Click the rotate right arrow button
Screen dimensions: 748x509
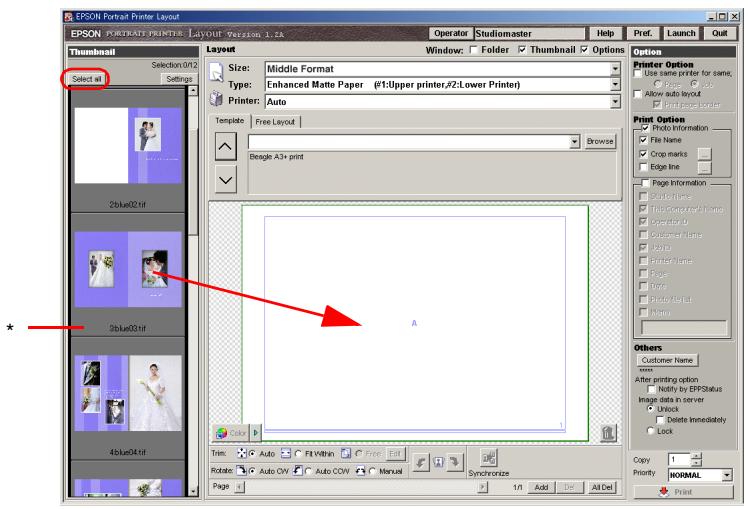(x=456, y=462)
